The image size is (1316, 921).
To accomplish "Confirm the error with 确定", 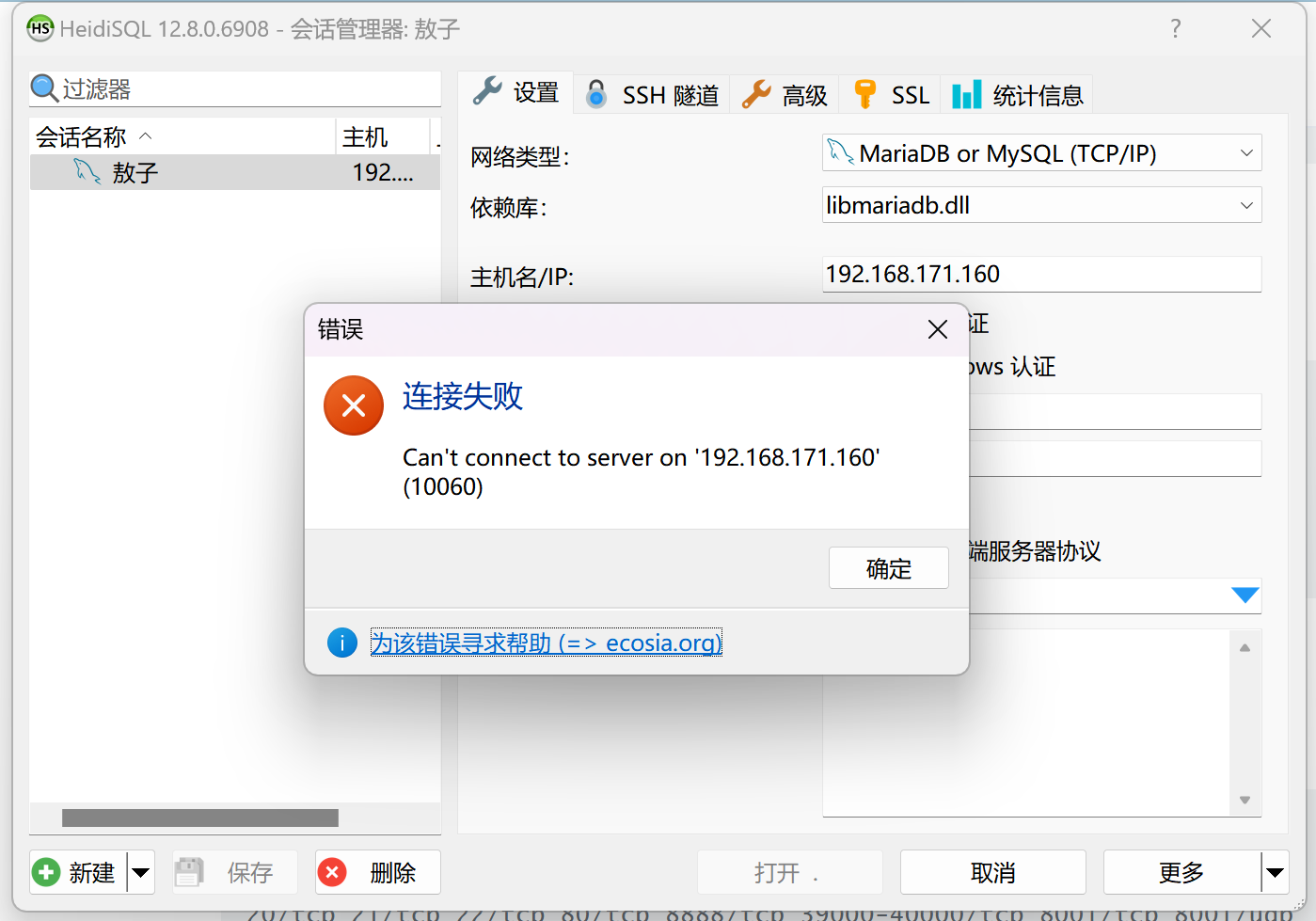I will 888,567.
